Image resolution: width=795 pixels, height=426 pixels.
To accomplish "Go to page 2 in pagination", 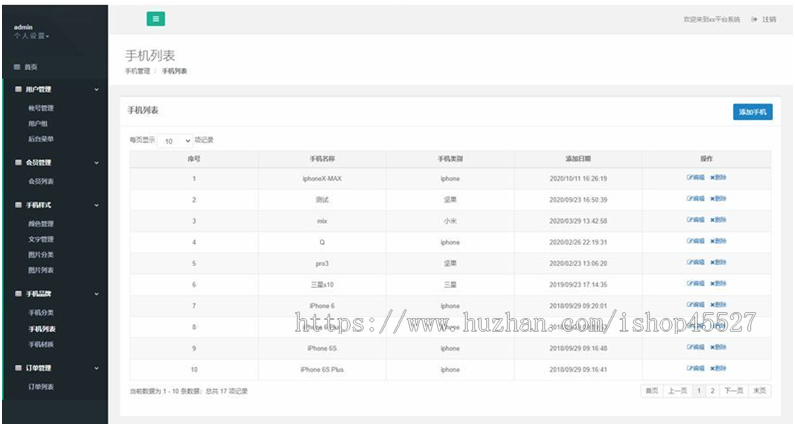I will [712, 390].
